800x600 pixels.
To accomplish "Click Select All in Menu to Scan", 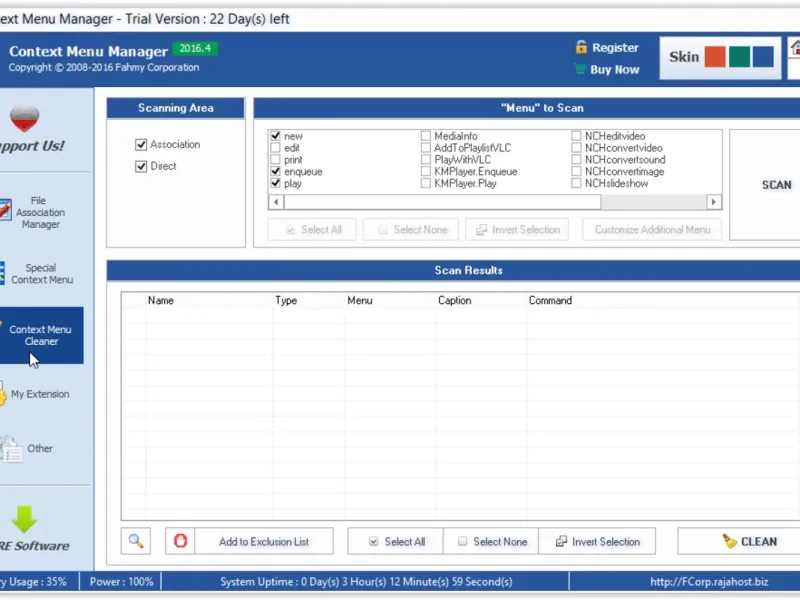I will [x=312, y=230].
